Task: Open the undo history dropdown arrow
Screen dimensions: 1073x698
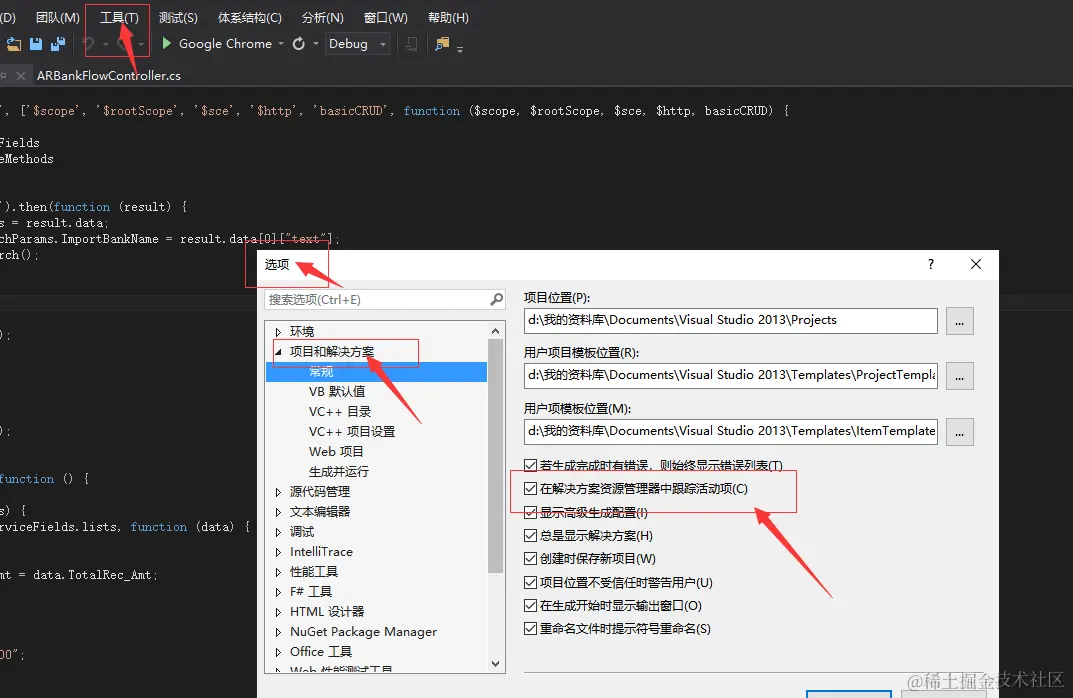Action: [105, 44]
